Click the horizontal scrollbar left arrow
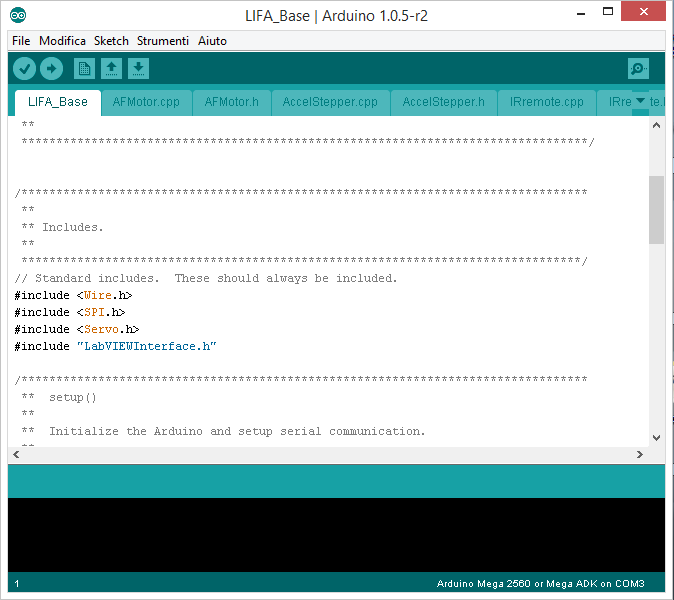The image size is (674, 600). (x=16, y=454)
